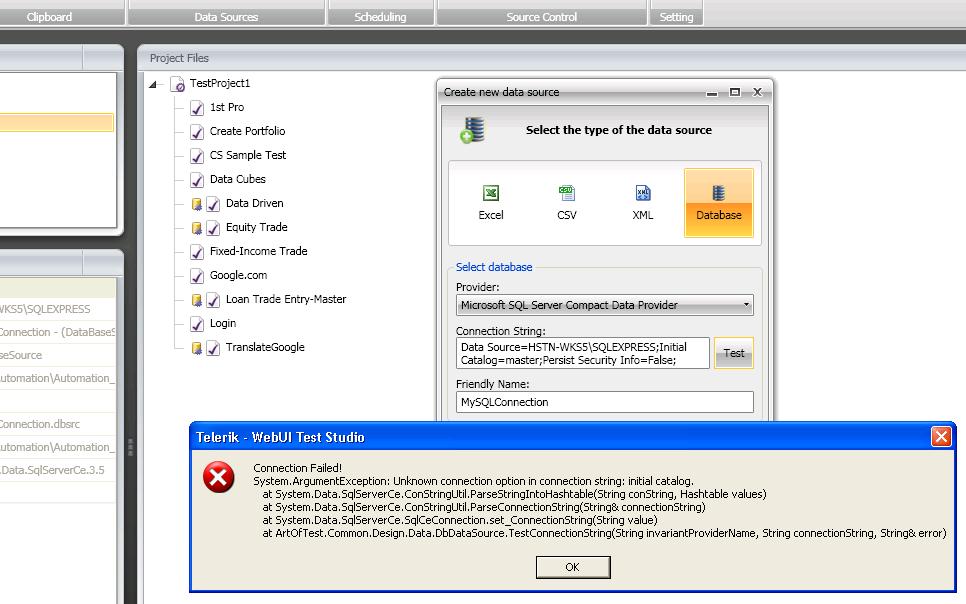Close the Telerik error message box

tap(941, 437)
